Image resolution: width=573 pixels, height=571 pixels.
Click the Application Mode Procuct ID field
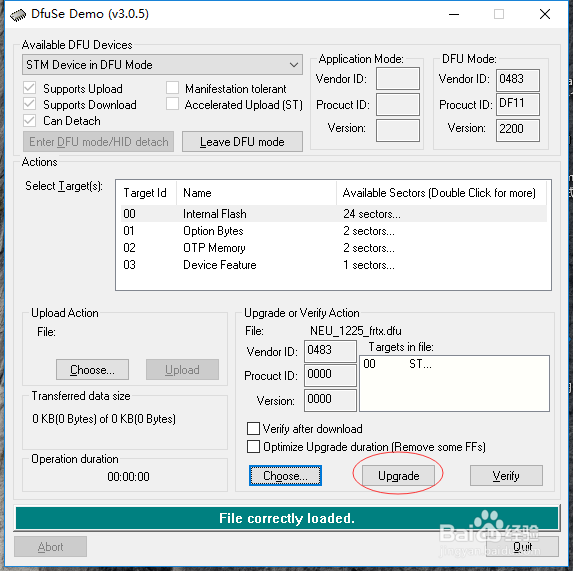[x=398, y=104]
